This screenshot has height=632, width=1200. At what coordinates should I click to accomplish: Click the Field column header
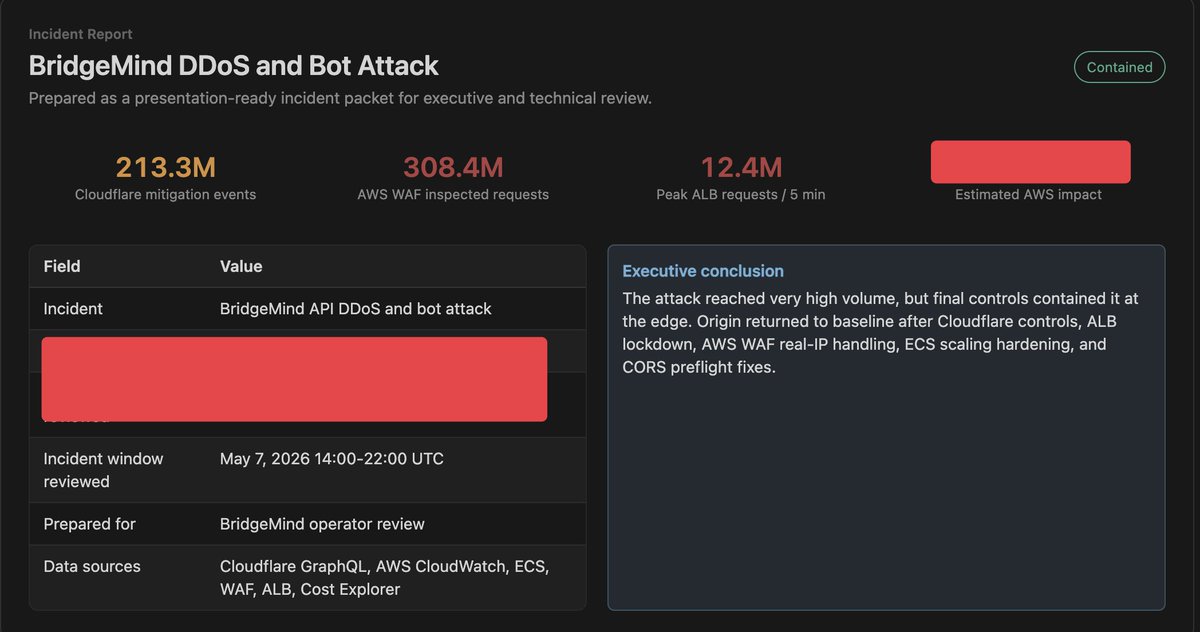pos(62,266)
